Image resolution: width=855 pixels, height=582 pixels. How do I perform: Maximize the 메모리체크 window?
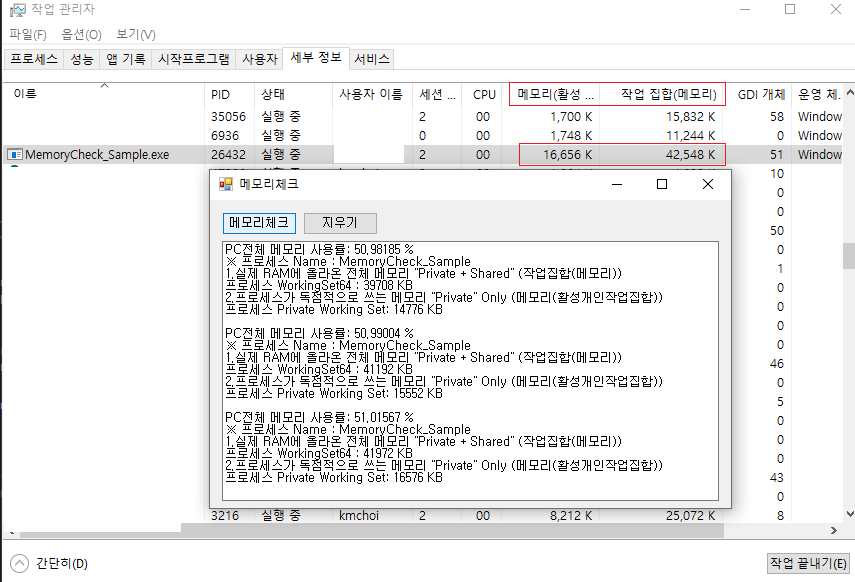(x=662, y=184)
